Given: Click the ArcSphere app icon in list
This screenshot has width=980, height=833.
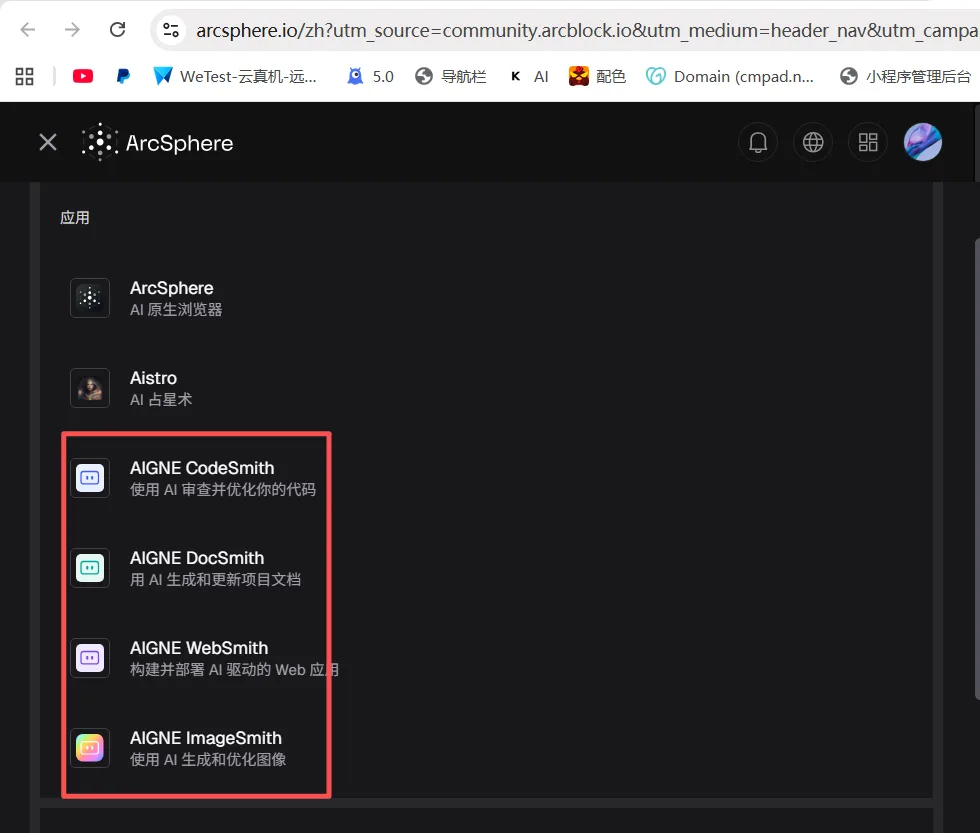Looking at the screenshot, I should (90, 298).
